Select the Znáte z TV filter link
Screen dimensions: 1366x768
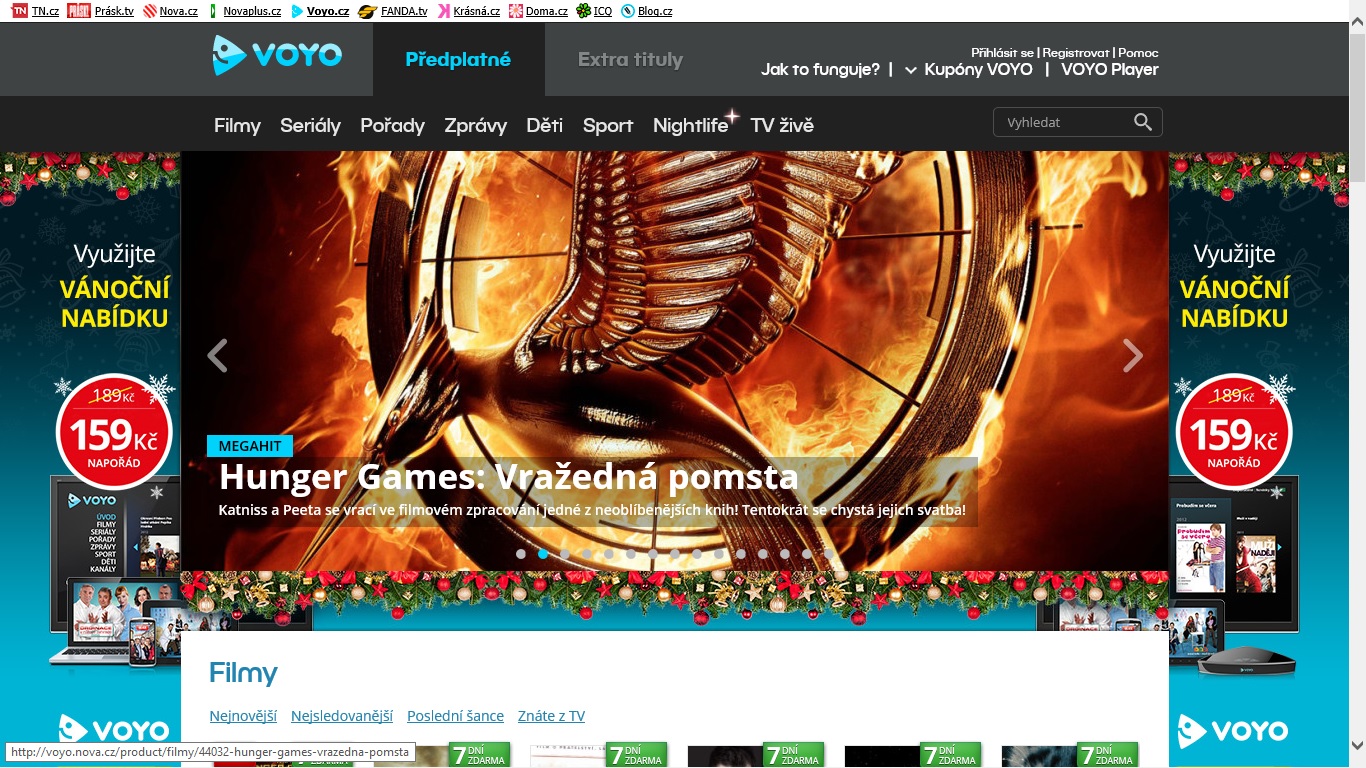click(x=551, y=716)
